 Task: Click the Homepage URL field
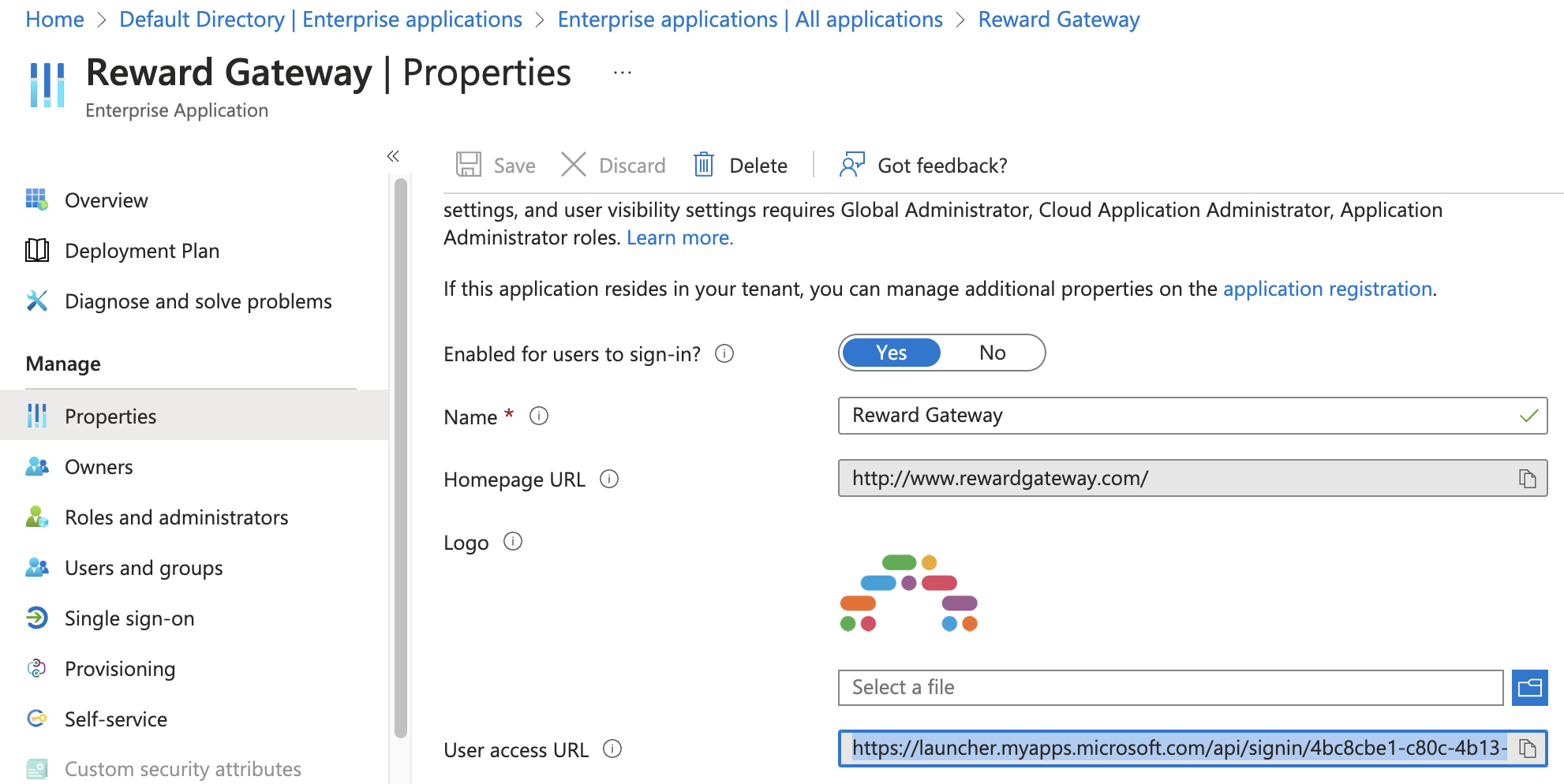click(1192, 479)
